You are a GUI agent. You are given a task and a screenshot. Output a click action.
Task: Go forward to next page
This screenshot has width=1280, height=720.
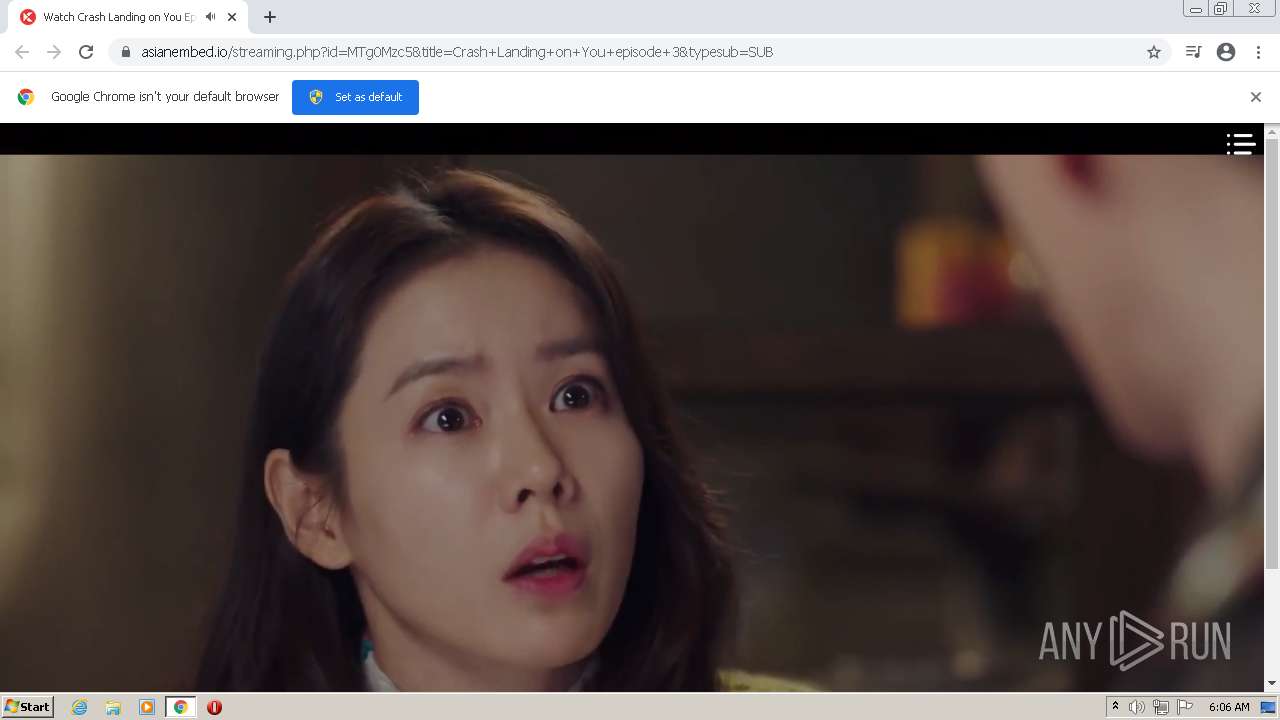coord(54,52)
